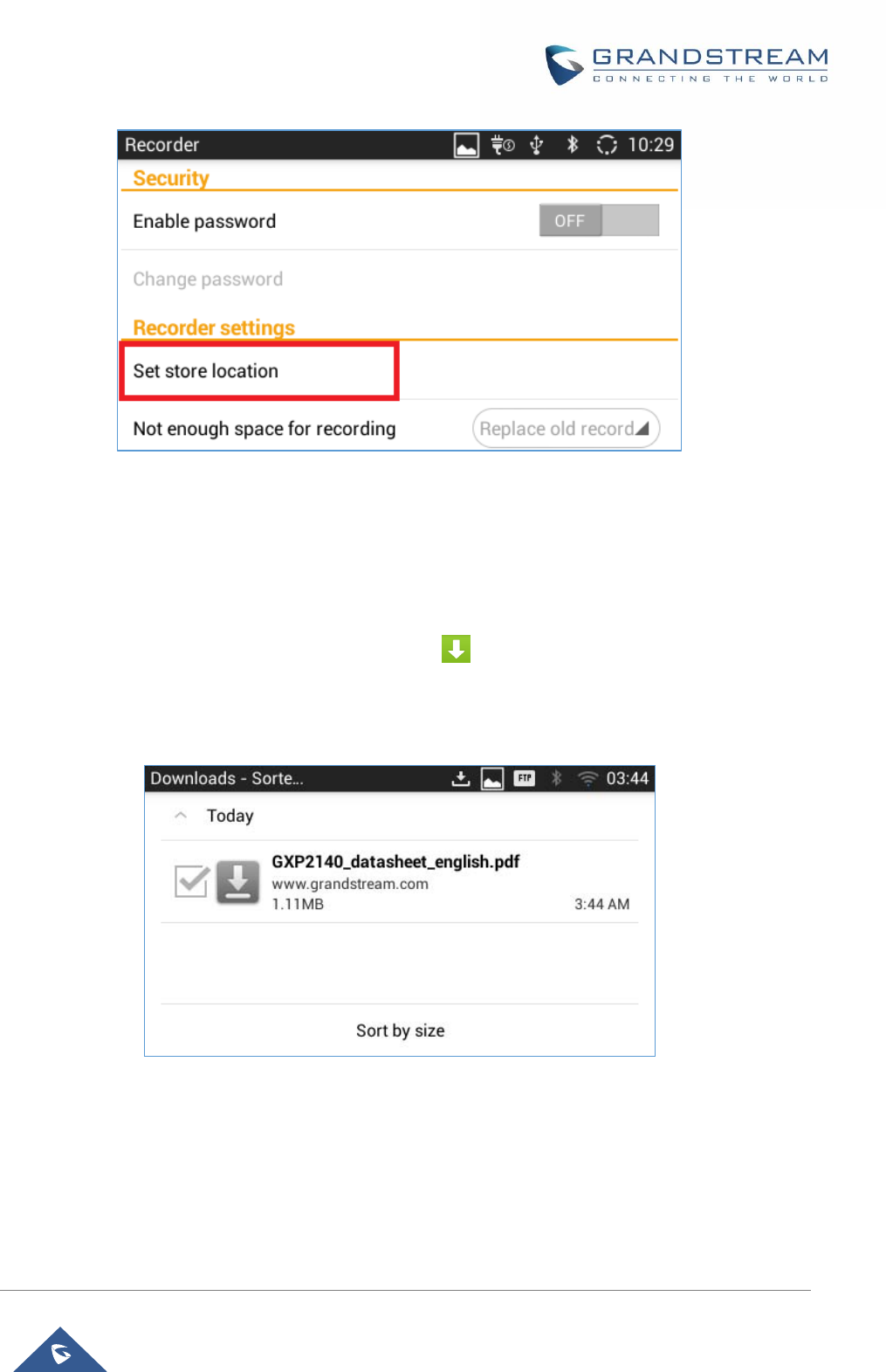The width and height of the screenshot is (886, 1372).
Task: Click the picture icon in Downloads status bar
Action: click(492, 778)
